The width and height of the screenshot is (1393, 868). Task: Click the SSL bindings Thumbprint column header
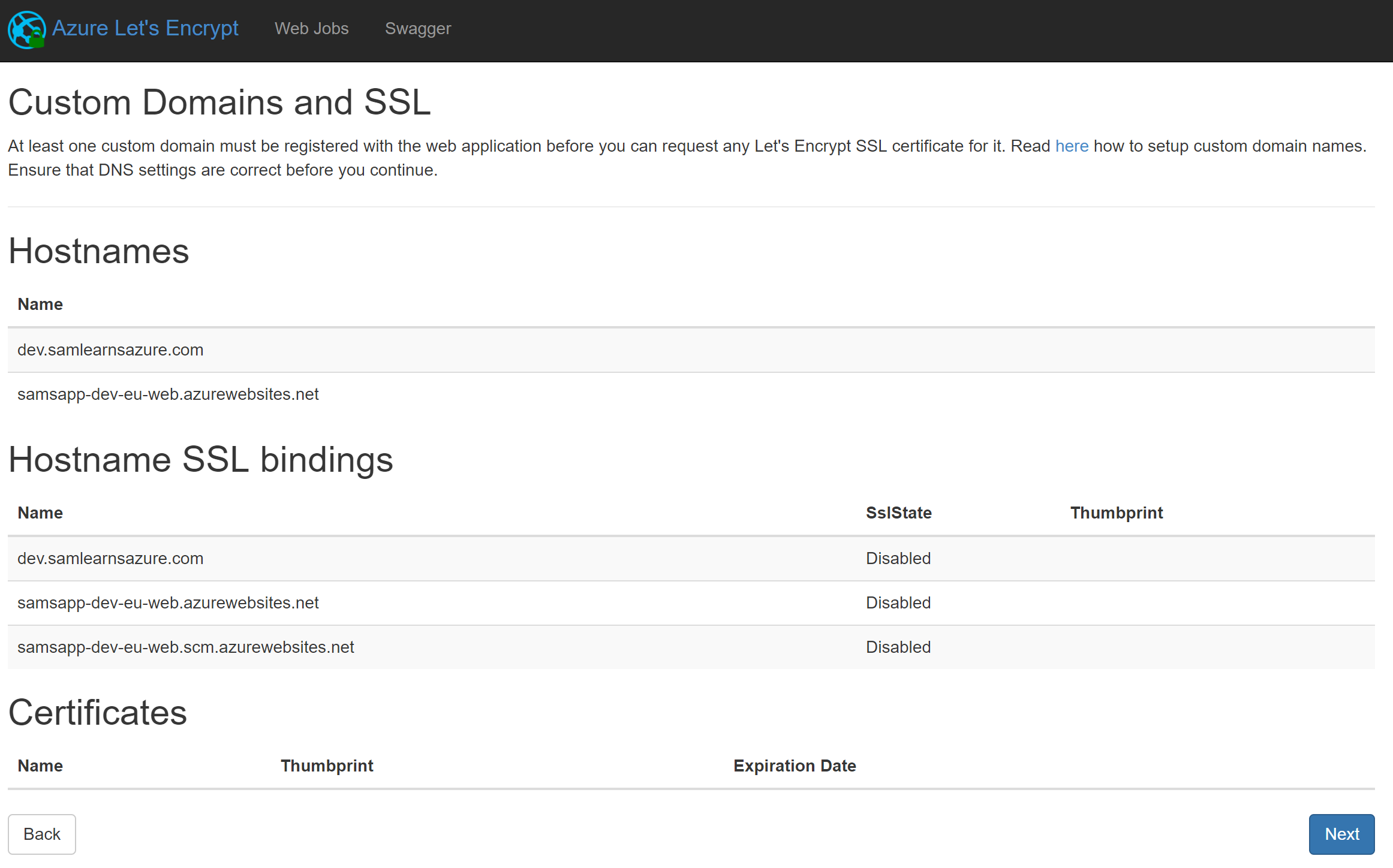1116,513
